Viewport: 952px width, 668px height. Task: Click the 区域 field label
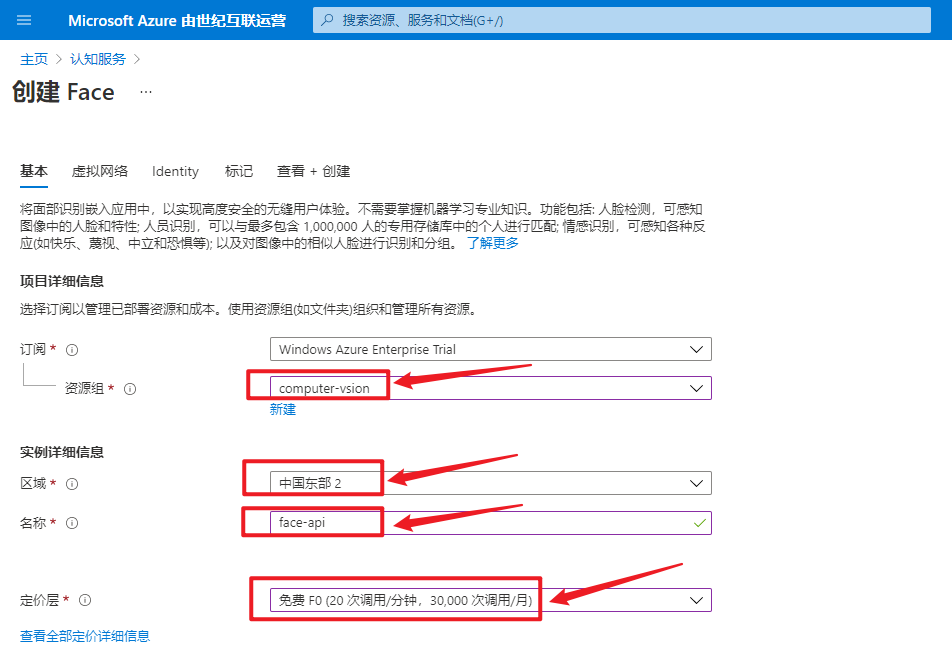coord(33,483)
